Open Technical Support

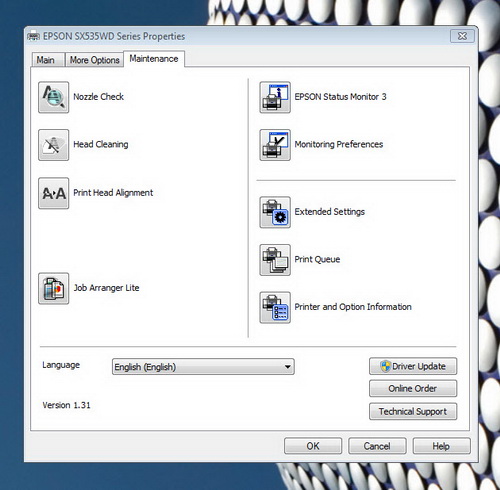[x=413, y=411]
